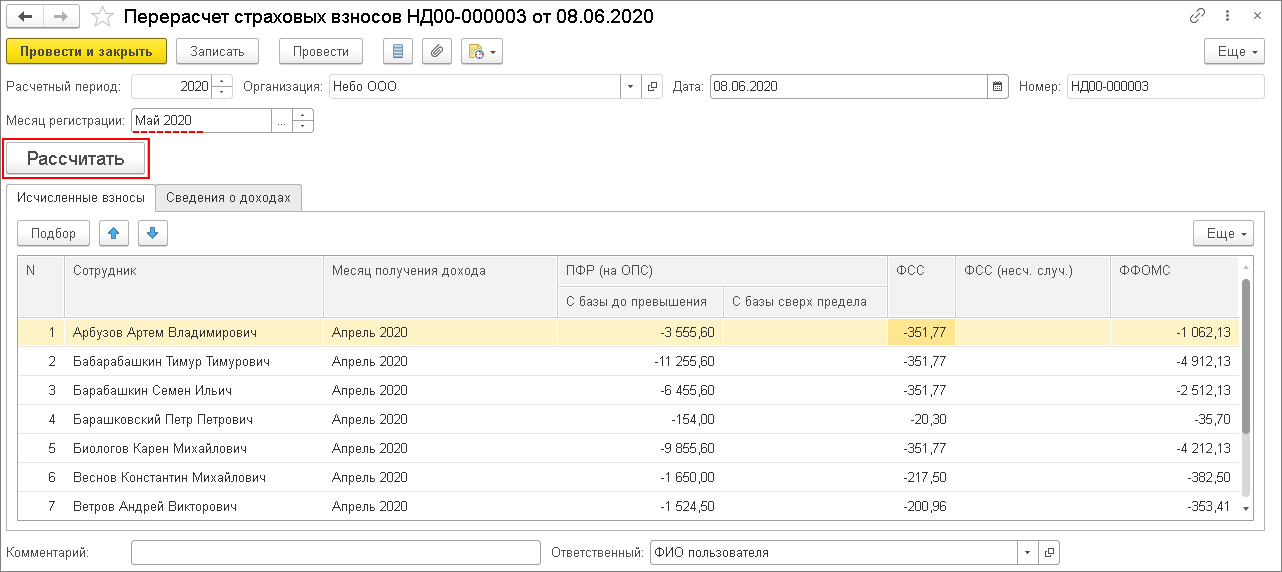Screen dimensions: 1282x572
Task: Click into the Комментарий input field
Action: [x=334, y=552]
